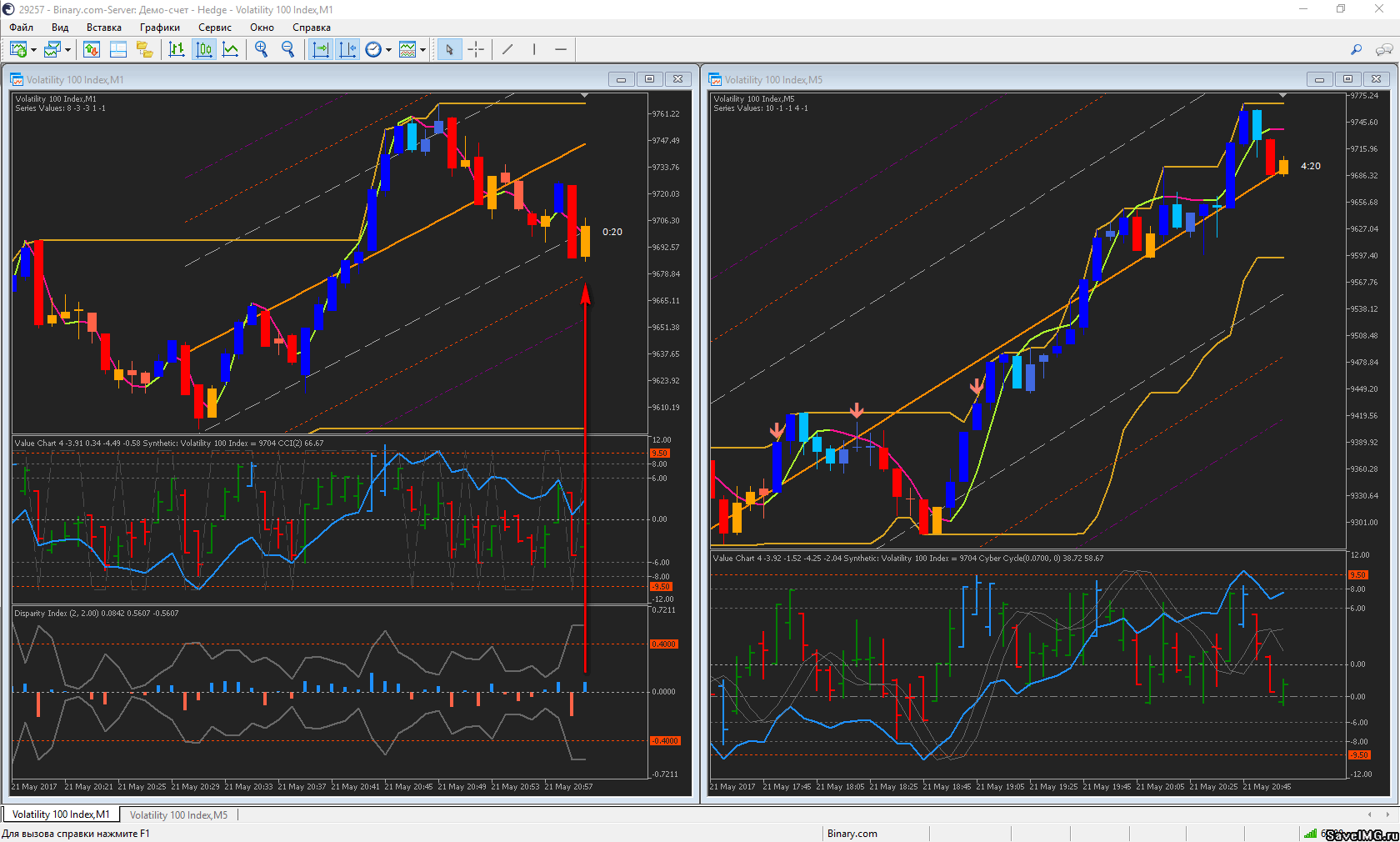Select the Crosshair tool

(x=476, y=50)
